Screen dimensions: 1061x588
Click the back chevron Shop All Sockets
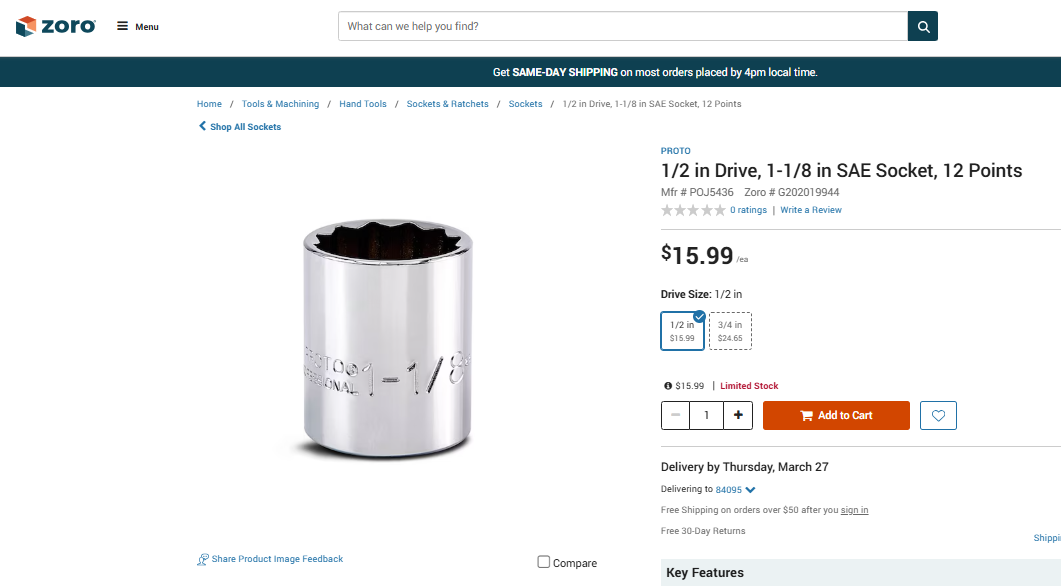pyautogui.click(x=202, y=127)
